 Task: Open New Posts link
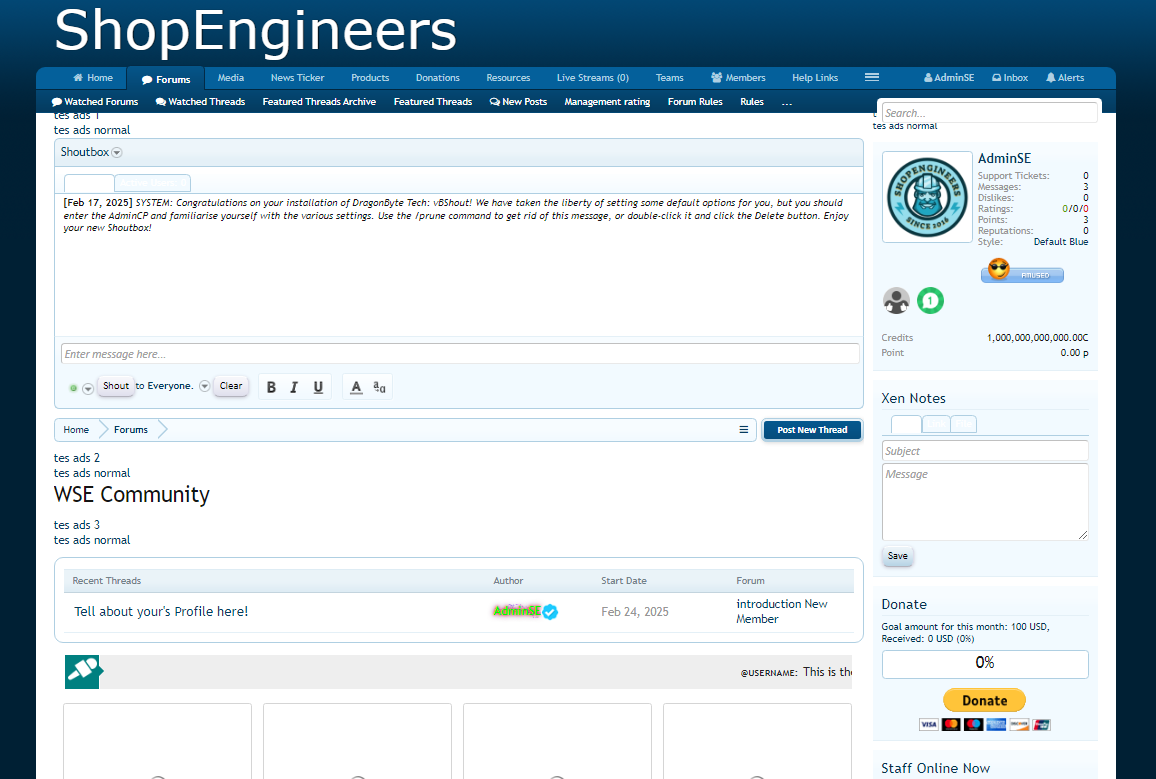[x=518, y=102]
